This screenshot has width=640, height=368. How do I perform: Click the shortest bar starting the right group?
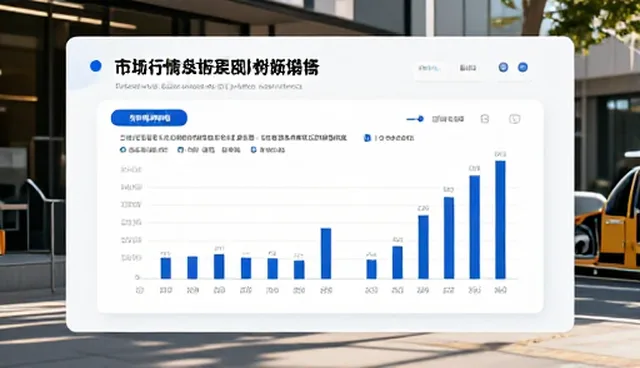pos(371,269)
